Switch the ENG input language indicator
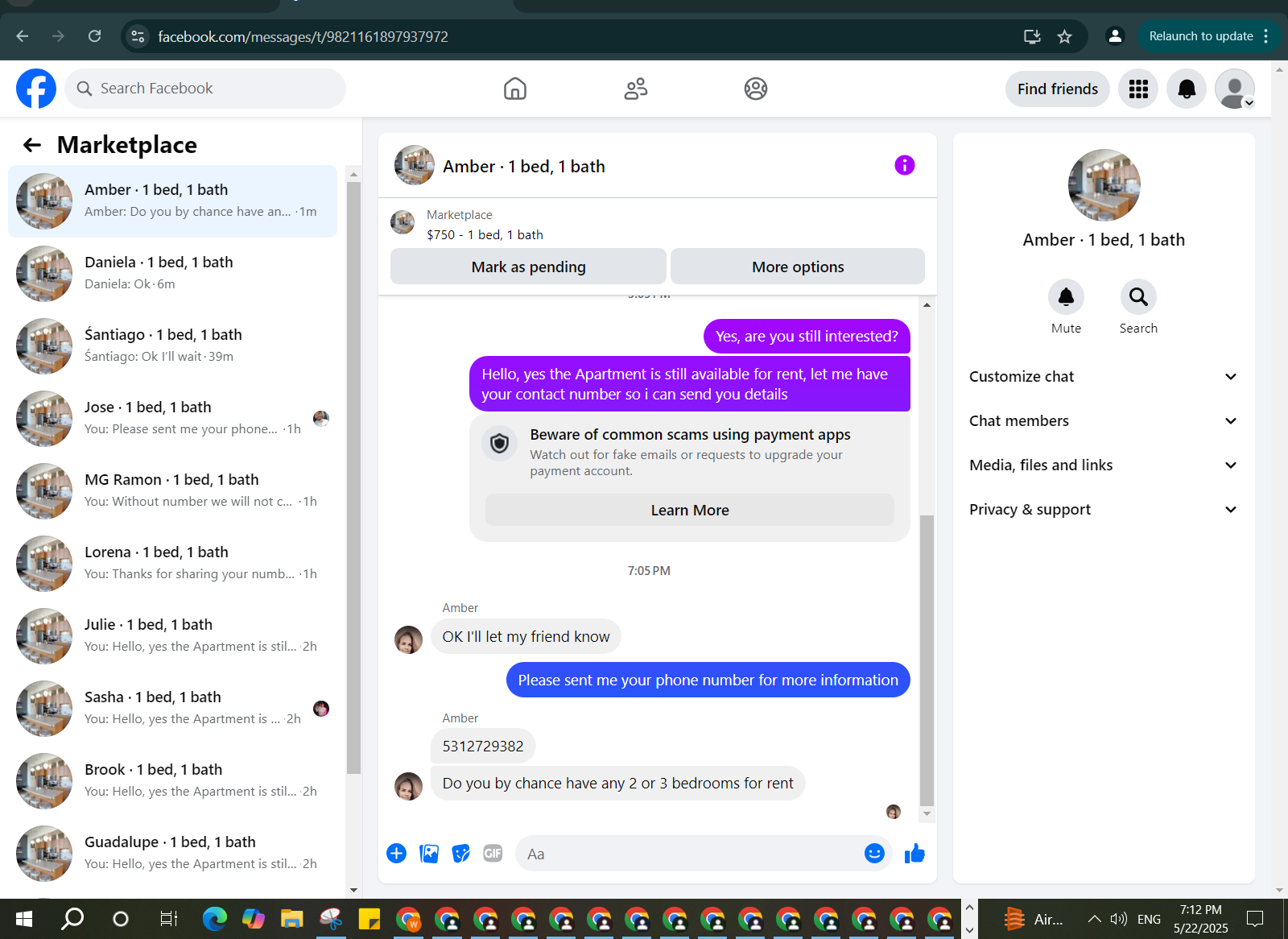The image size is (1288, 939). pyautogui.click(x=1149, y=919)
